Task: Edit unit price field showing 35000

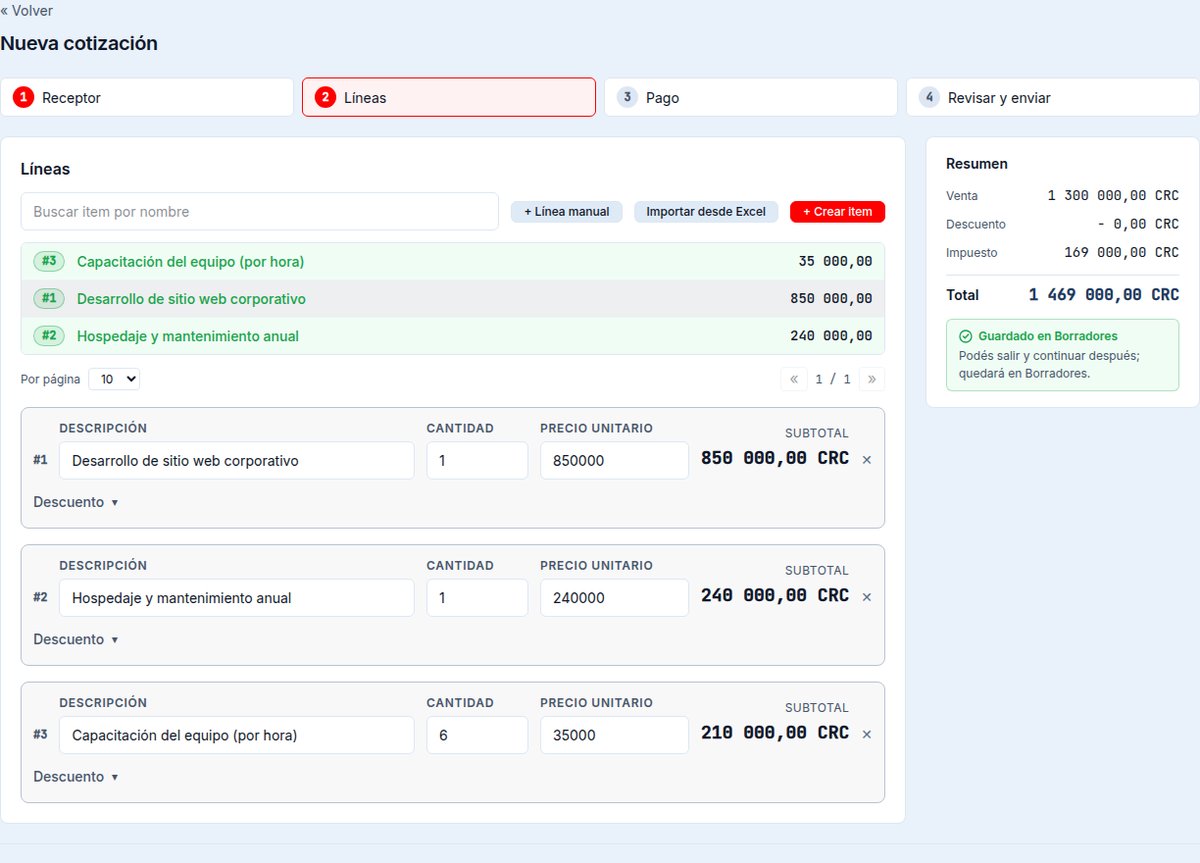Action: 614,735
